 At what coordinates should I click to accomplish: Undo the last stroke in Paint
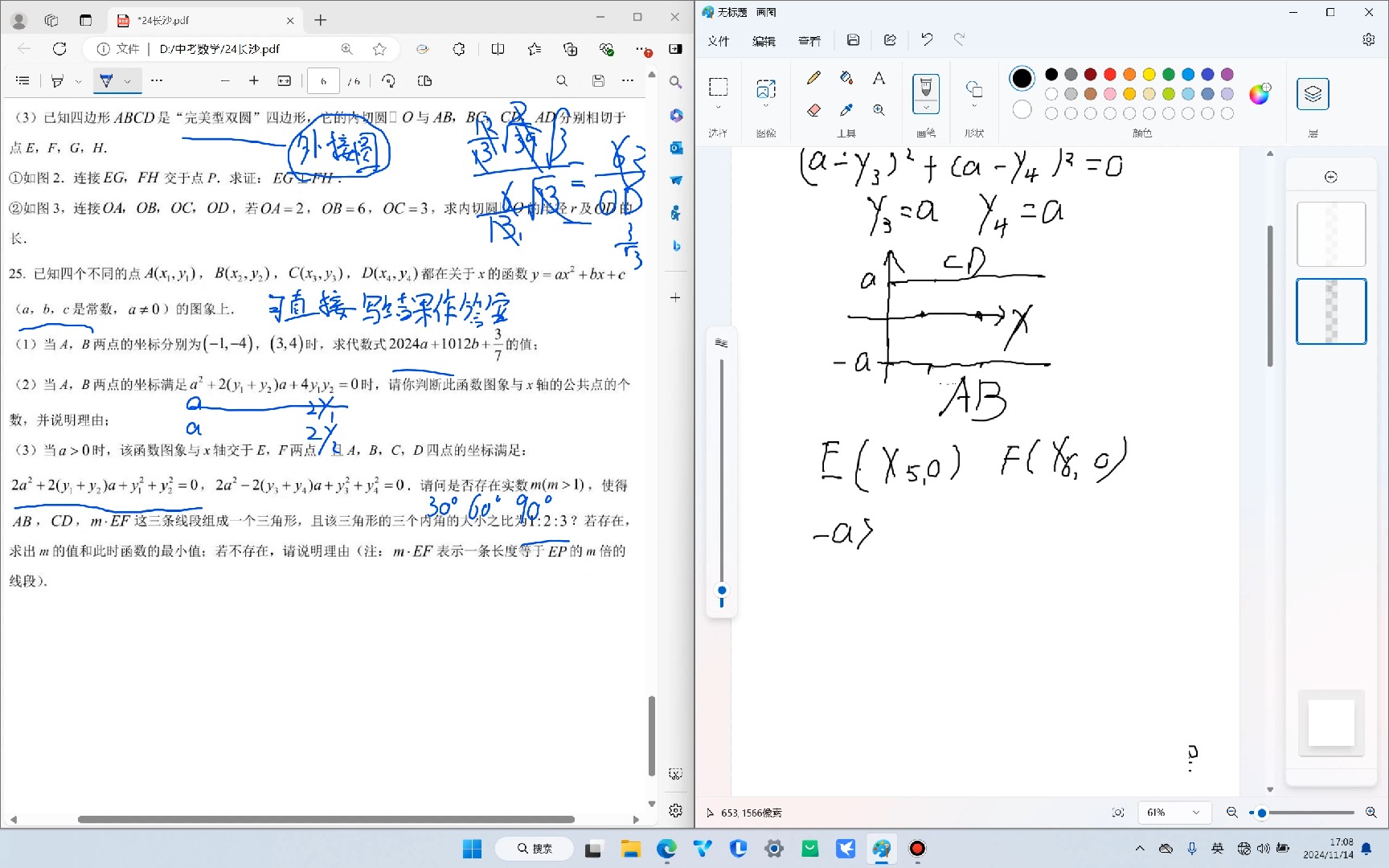pyautogui.click(x=926, y=39)
